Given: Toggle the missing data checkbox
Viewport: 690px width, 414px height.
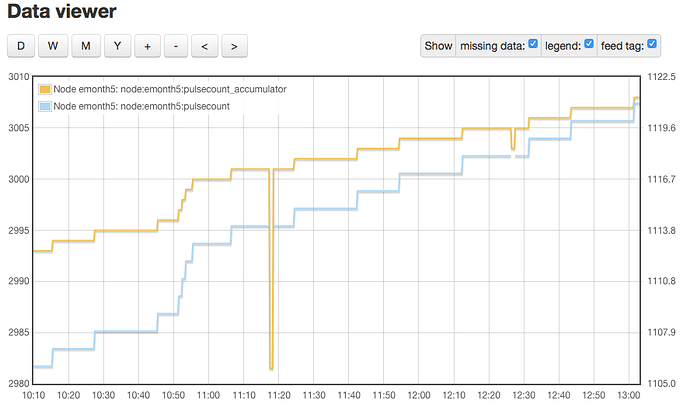Looking at the screenshot, I should (x=533, y=44).
